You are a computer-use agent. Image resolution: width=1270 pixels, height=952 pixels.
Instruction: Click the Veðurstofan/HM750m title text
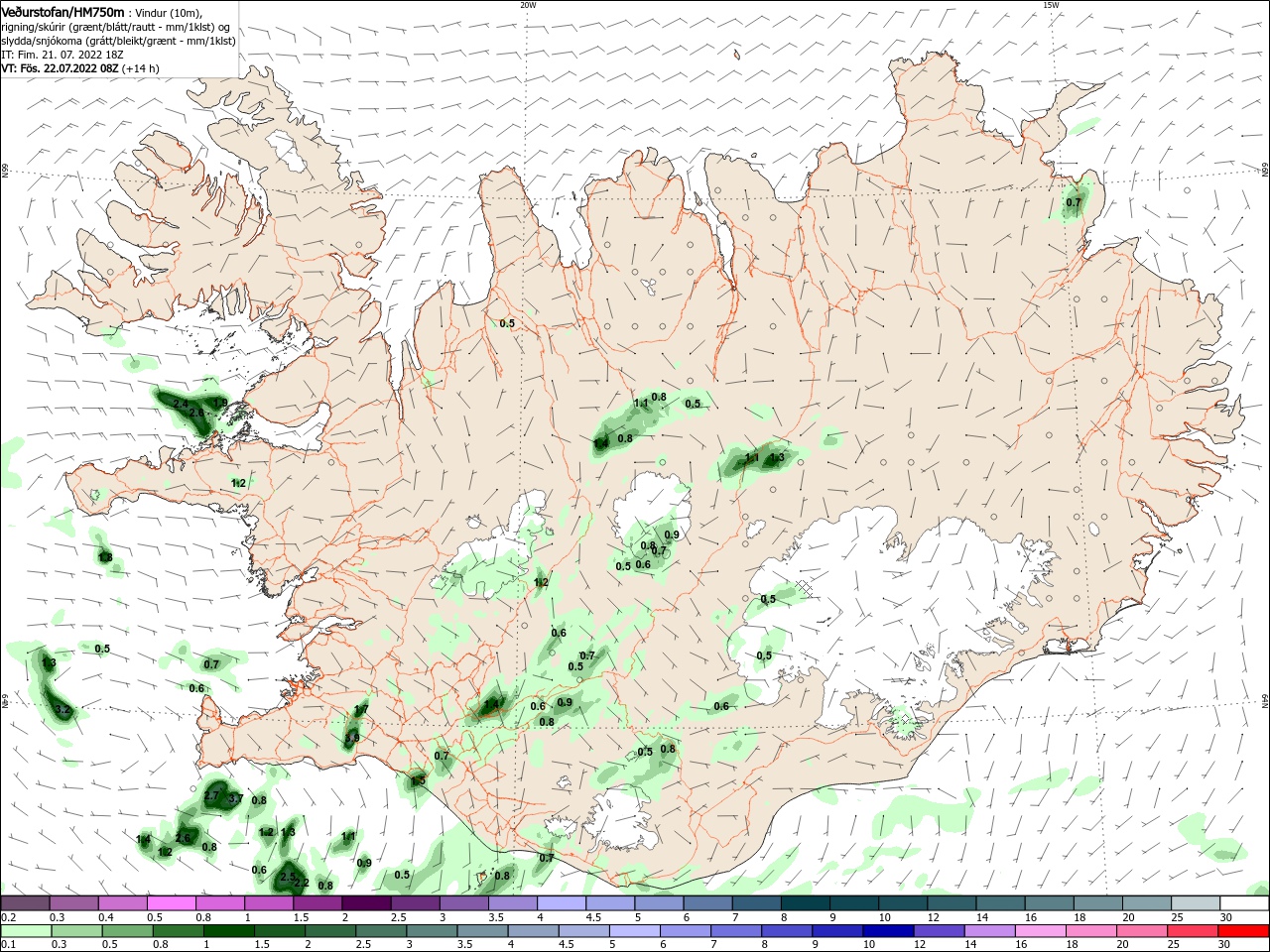pyautogui.click(x=63, y=11)
